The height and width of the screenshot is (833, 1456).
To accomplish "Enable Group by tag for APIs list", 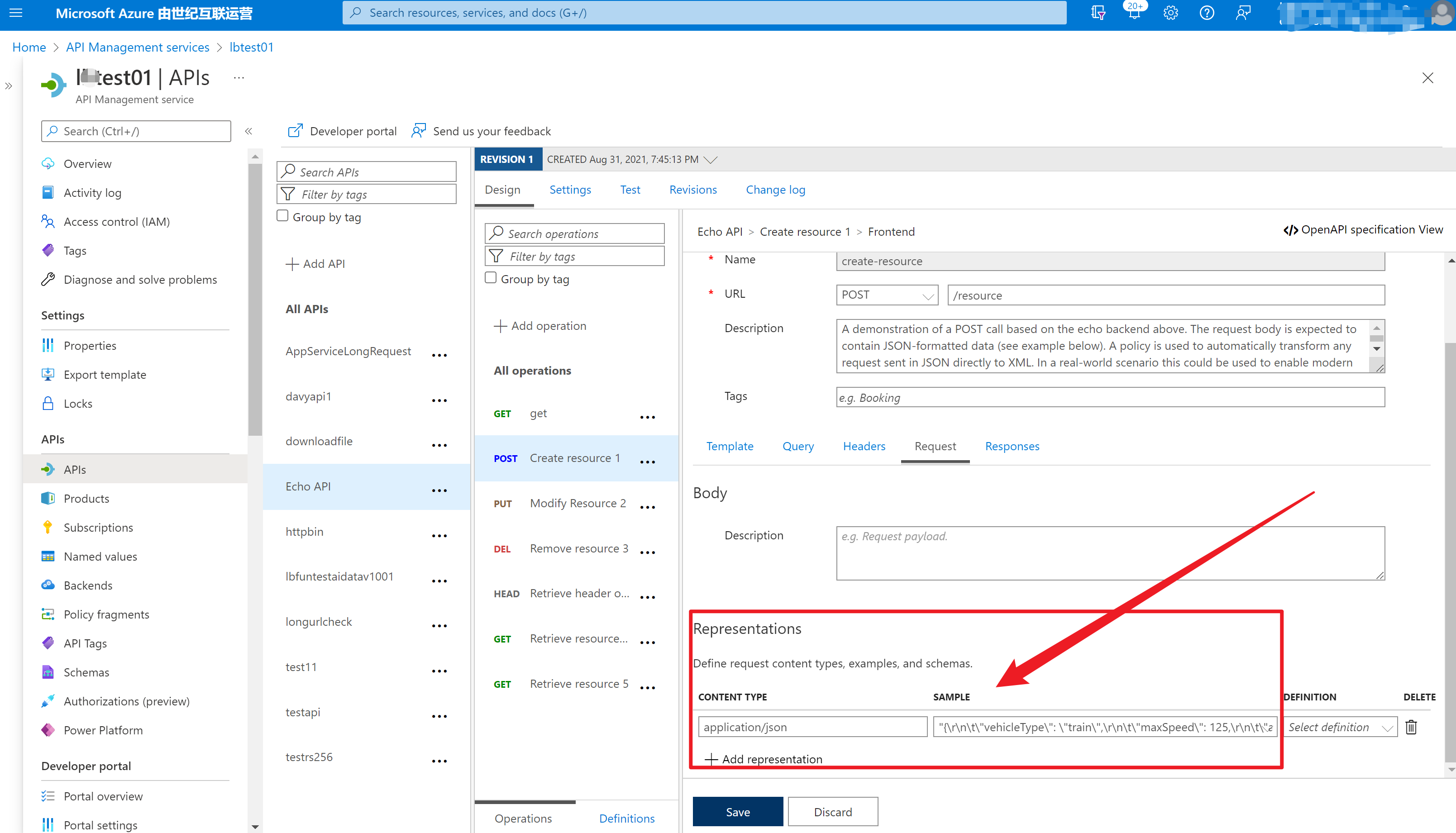I will [x=282, y=216].
